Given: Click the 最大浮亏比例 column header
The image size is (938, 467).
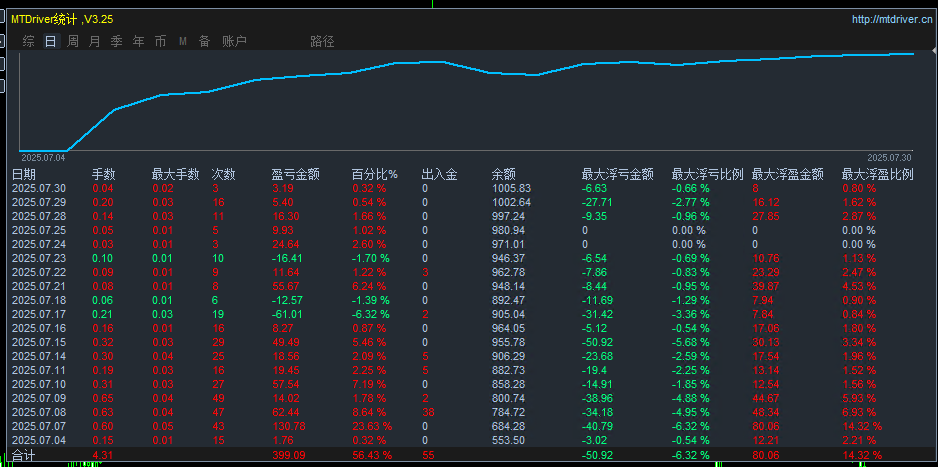Looking at the screenshot, I should 708,175.
